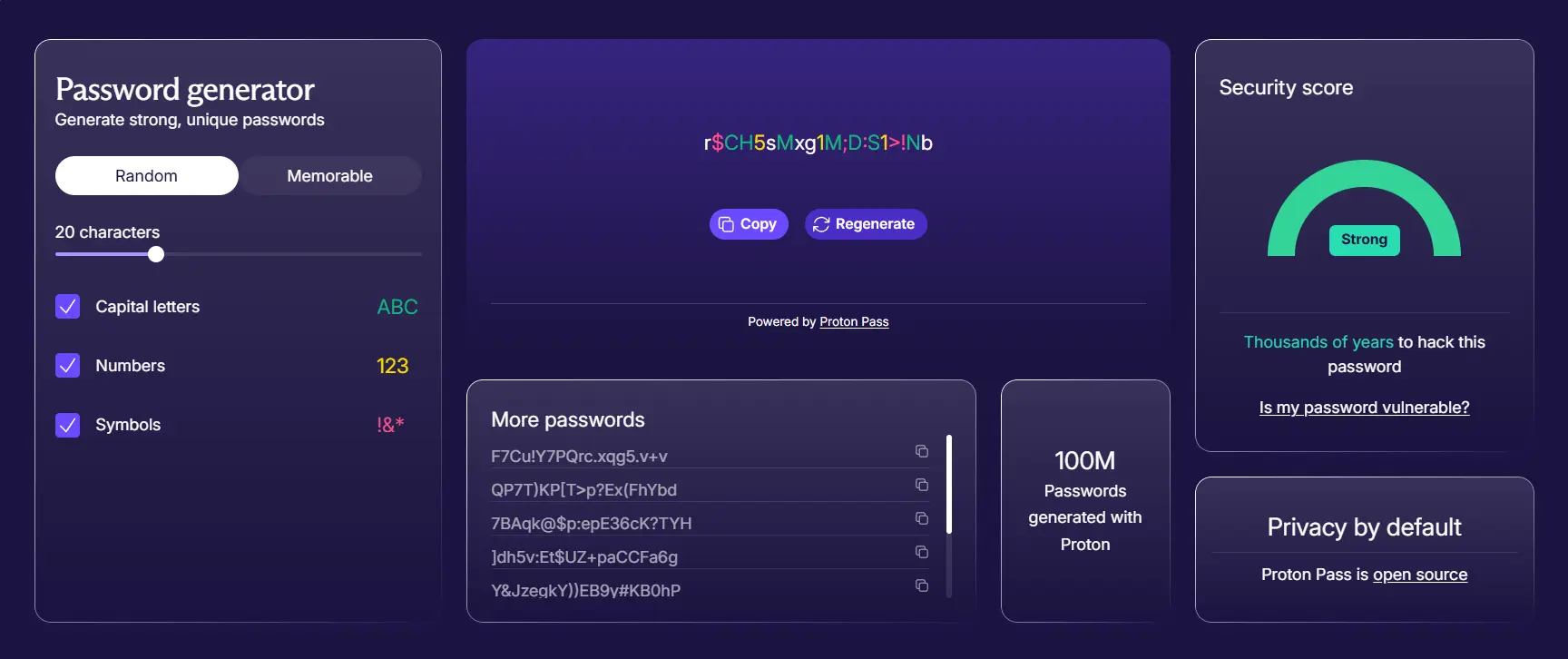Screen dimensions: 1568x659
Task: Disable the Capital letters checkbox
Action: tap(67, 307)
